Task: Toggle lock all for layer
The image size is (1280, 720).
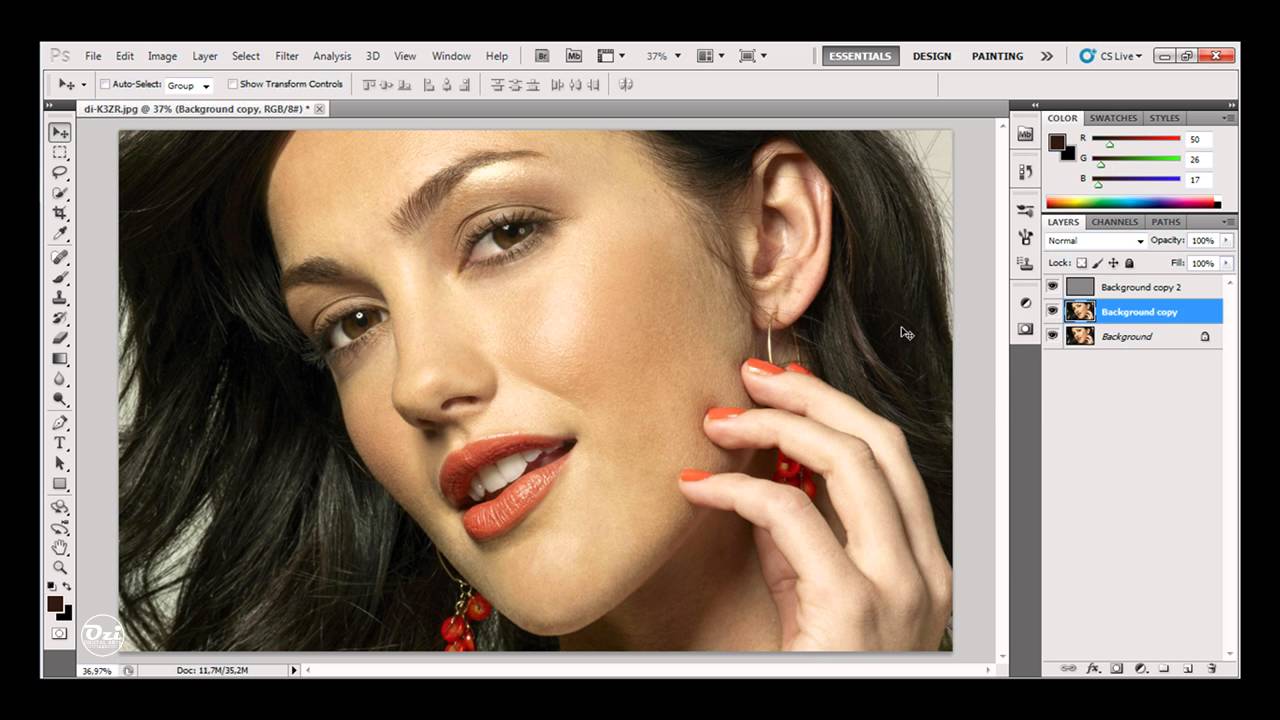Action: click(1129, 263)
